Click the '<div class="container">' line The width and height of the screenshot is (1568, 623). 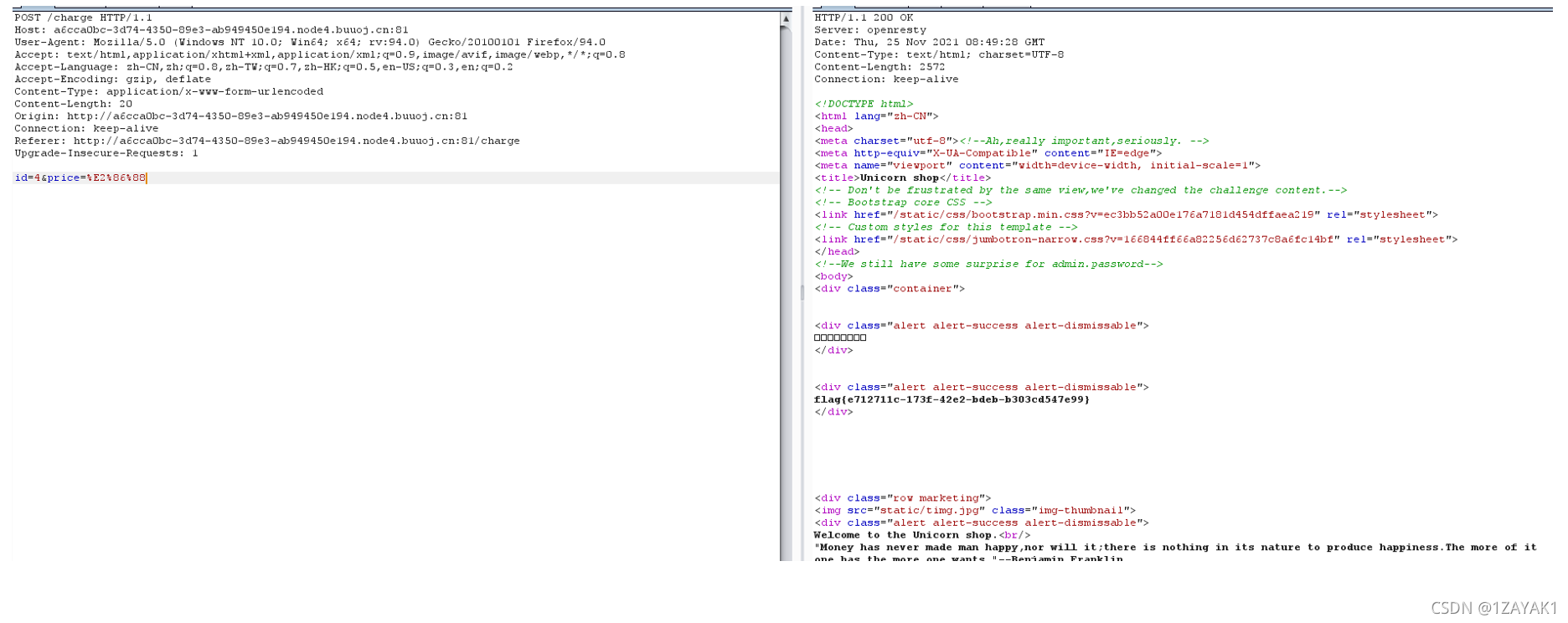pyautogui.click(x=890, y=289)
